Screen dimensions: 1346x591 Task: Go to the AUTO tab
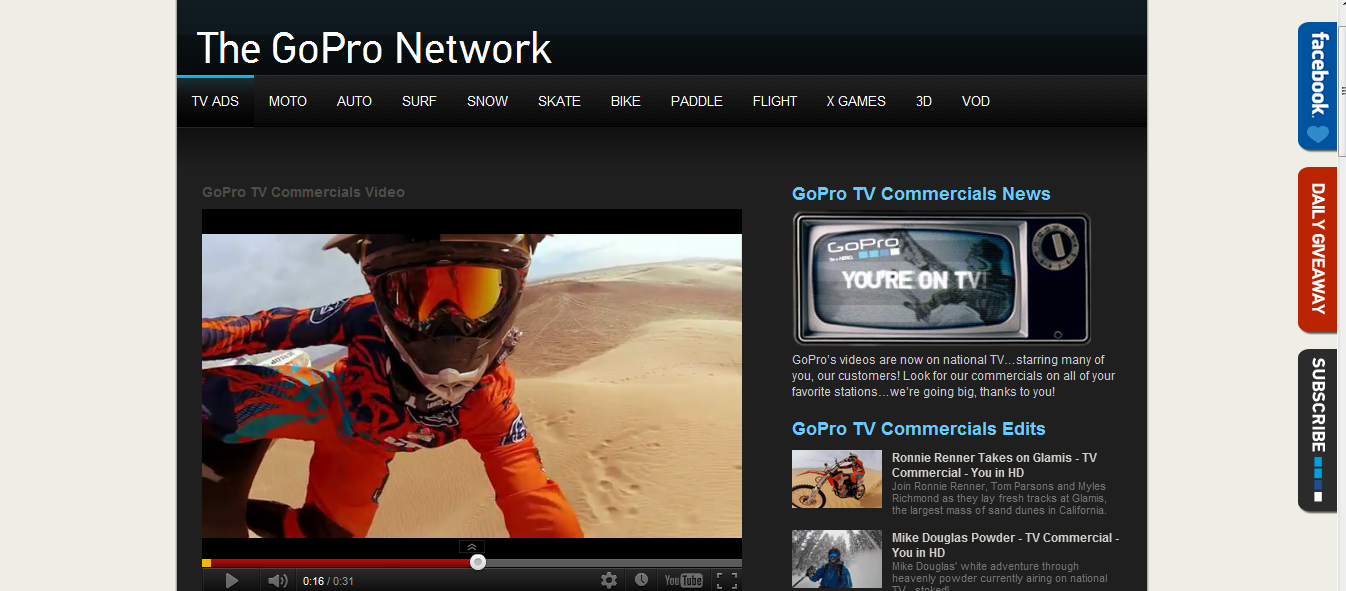354,101
